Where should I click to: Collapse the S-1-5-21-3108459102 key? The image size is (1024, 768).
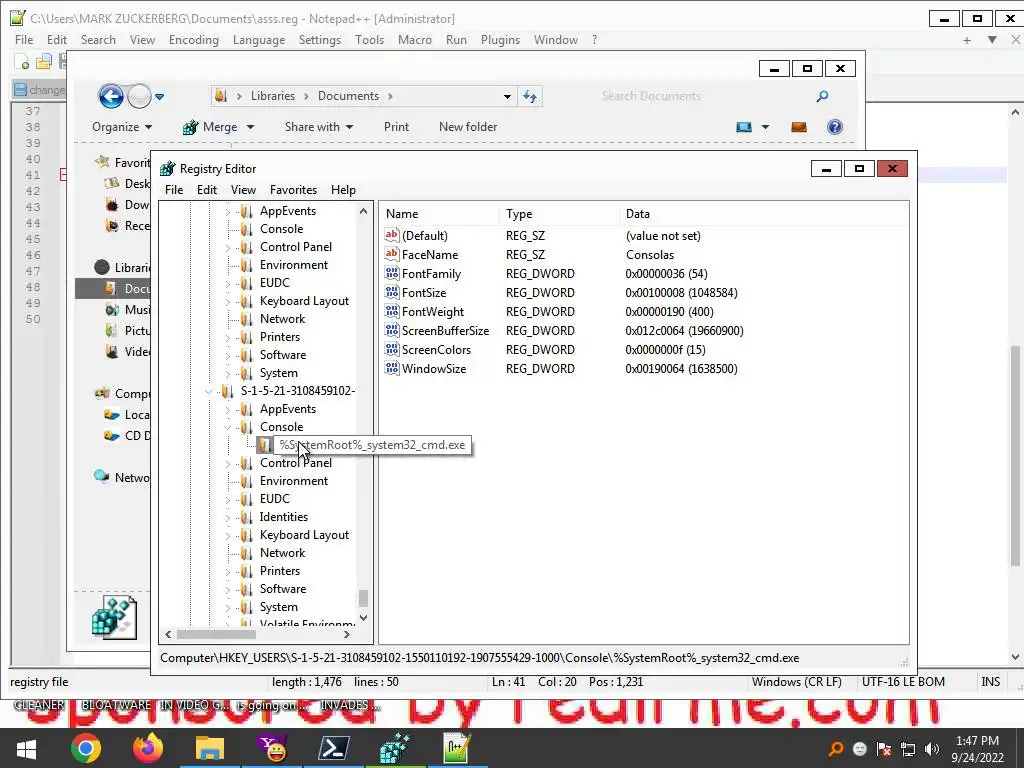point(208,391)
